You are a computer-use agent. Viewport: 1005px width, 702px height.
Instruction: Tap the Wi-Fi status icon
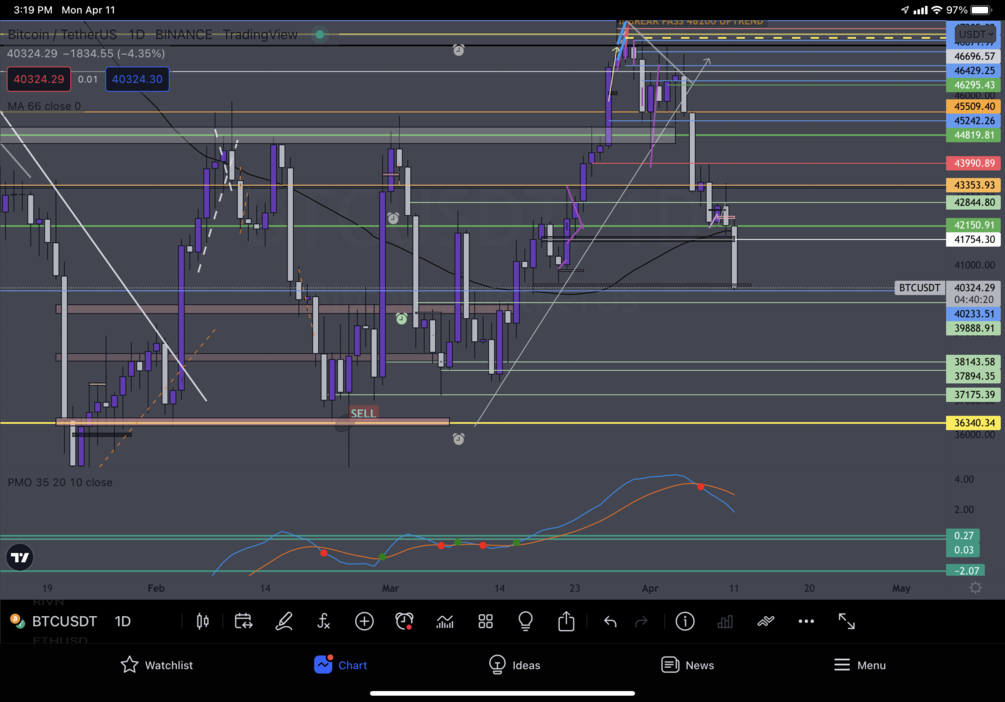936,10
